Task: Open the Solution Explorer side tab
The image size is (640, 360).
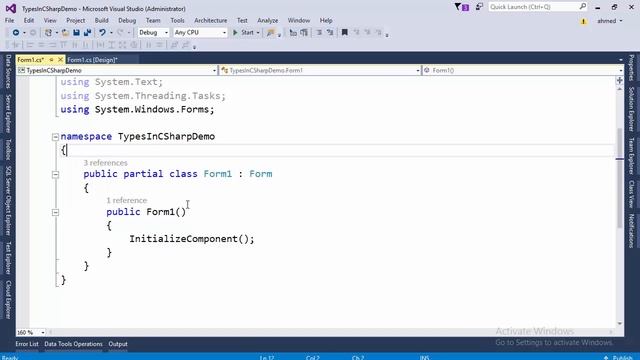Action: point(631,109)
